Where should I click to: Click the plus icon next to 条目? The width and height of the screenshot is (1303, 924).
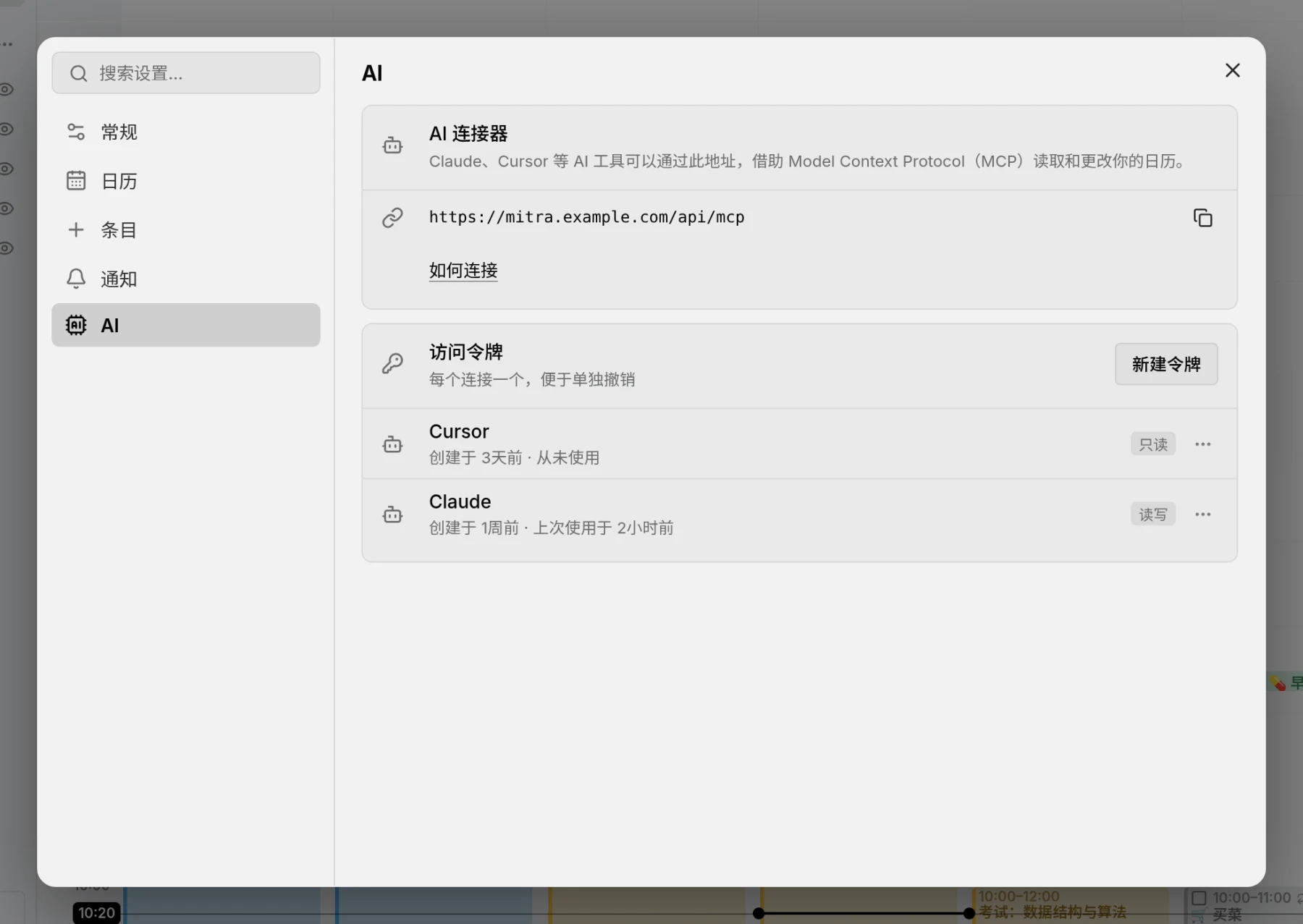pyautogui.click(x=76, y=229)
